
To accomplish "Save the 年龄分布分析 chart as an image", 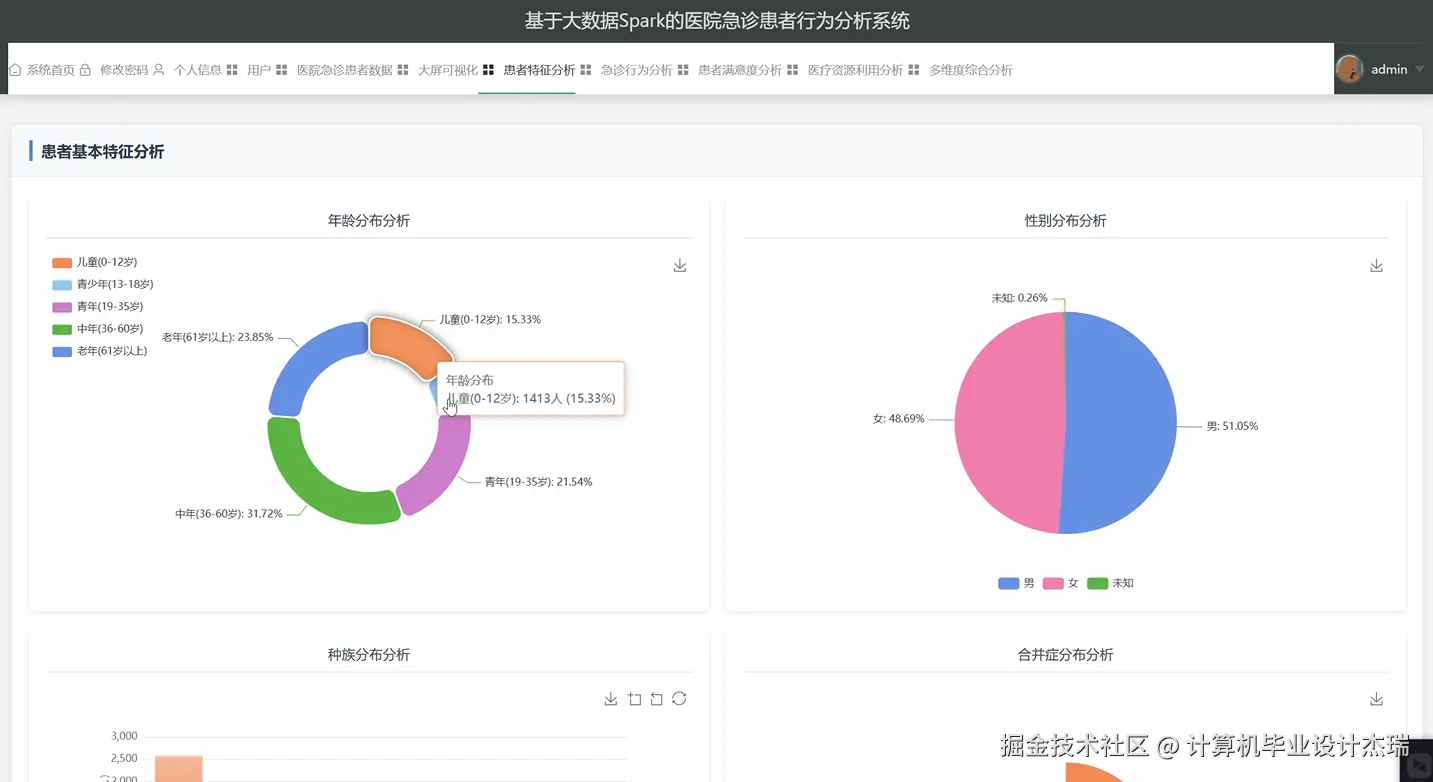I will 679,265.
